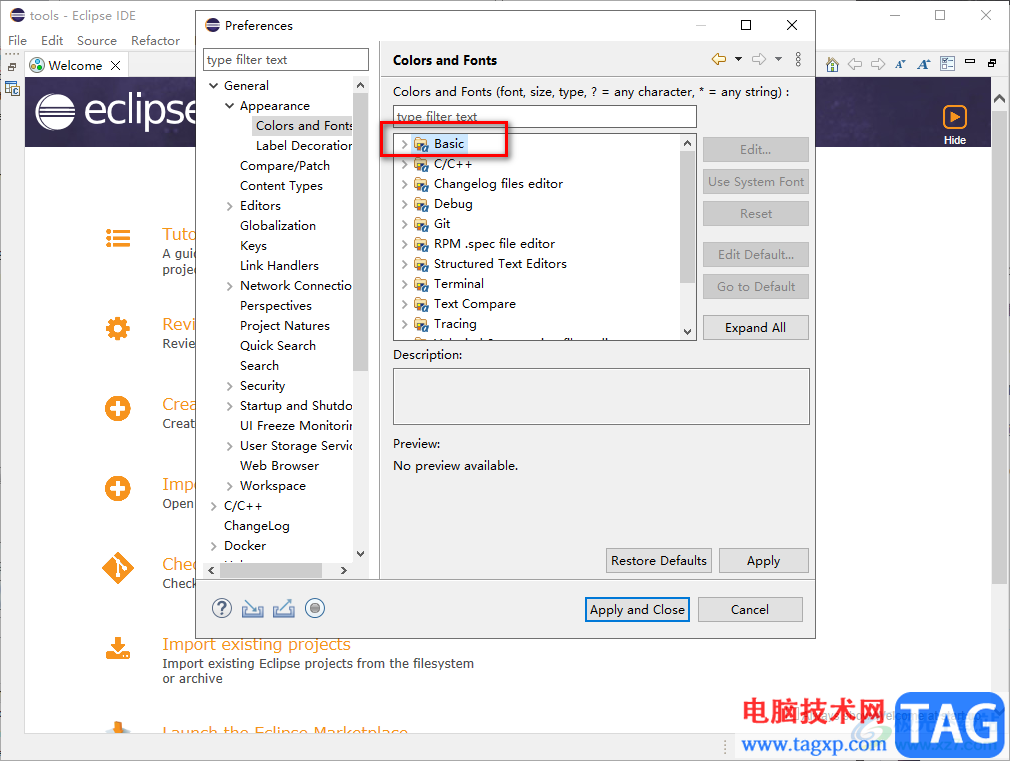Open the forward history dropdown arrow

tap(778, 59)
